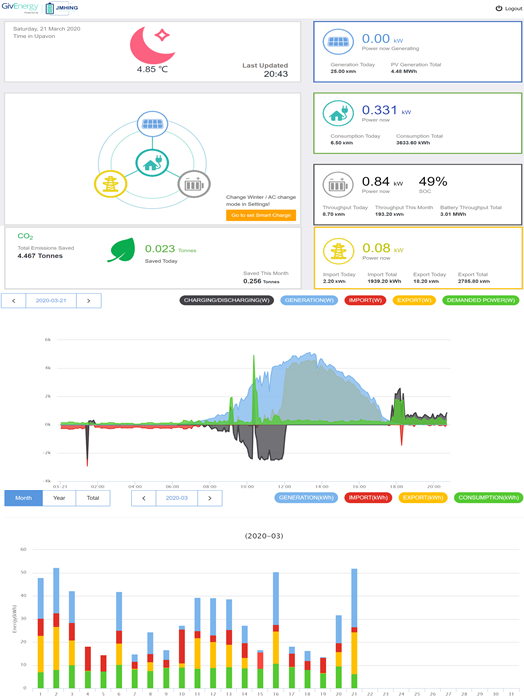524x697 pixels.
Task: Toggle the IMPORT(W) chart series
Action: 365,300
